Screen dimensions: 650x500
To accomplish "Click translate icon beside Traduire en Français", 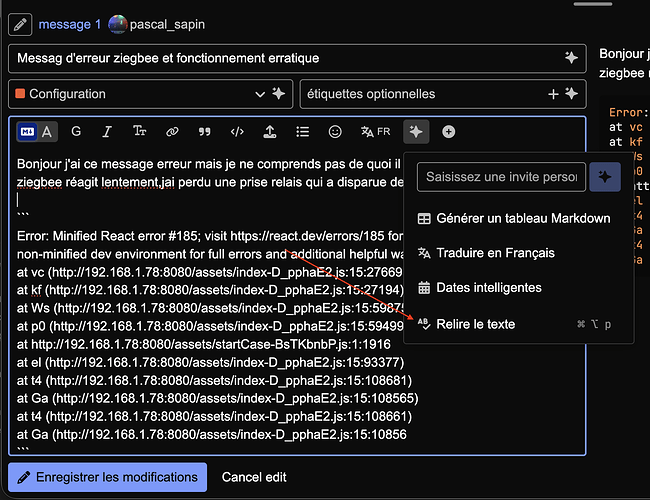I will click(x=424, y=253).
